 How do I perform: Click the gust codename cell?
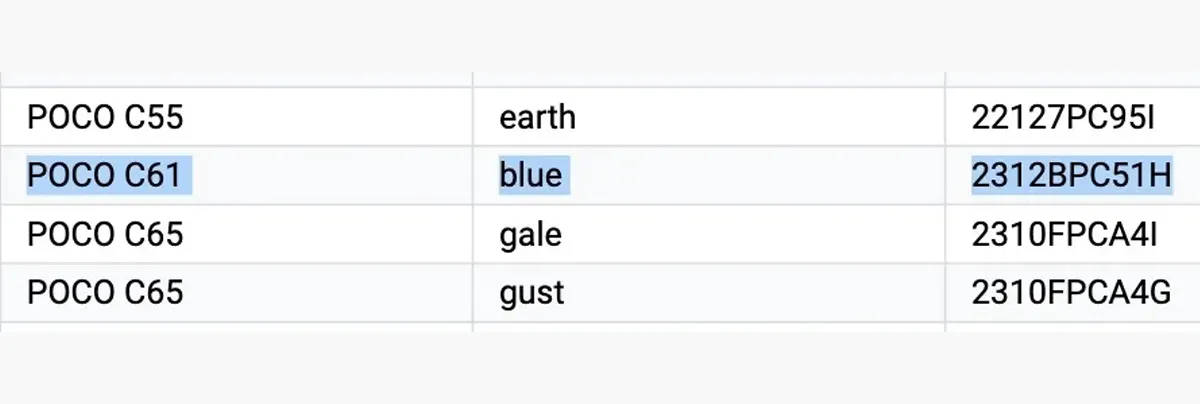click(x=709, y=293)
